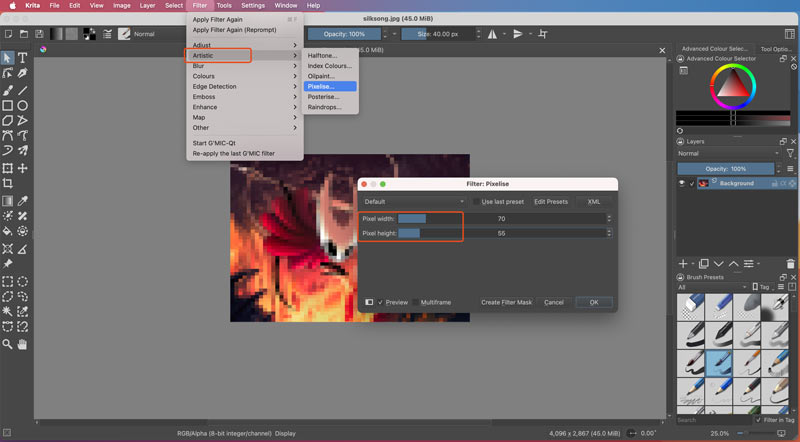800x442 pixels.
Task: Toggle Background layer lock icon
Action: (x=774, y=183)
